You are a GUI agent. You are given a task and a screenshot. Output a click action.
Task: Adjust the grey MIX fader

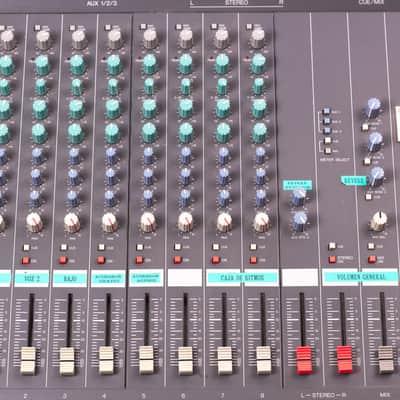coord(386,359)
